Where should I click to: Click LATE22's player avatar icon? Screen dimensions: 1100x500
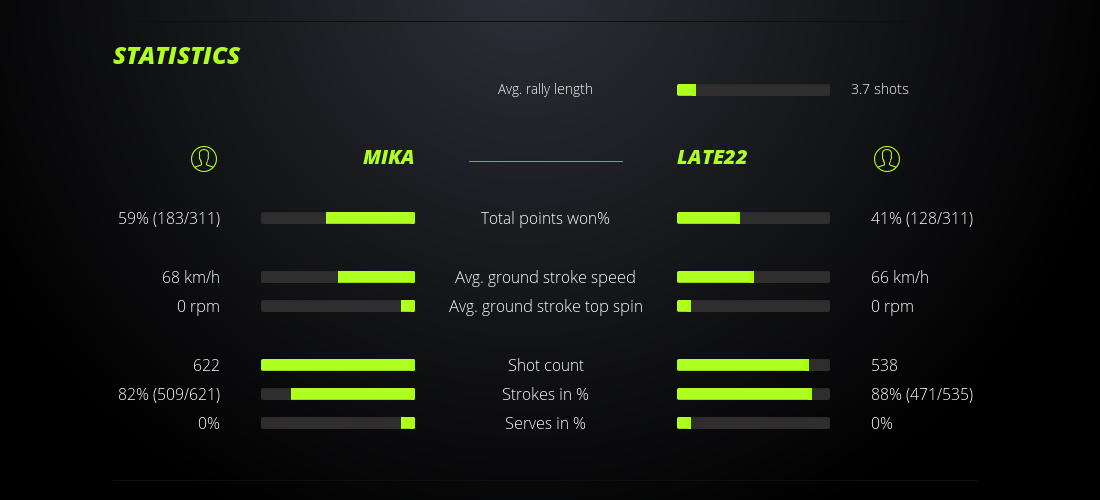(887, 158)
